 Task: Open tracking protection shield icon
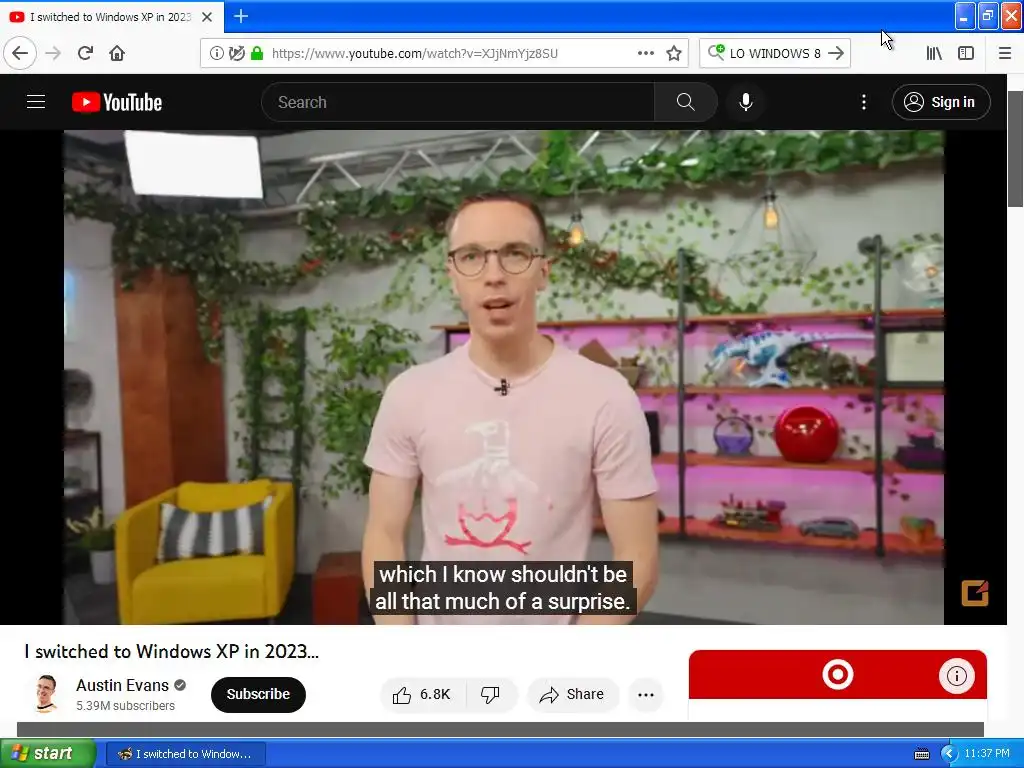coord(236,53)
